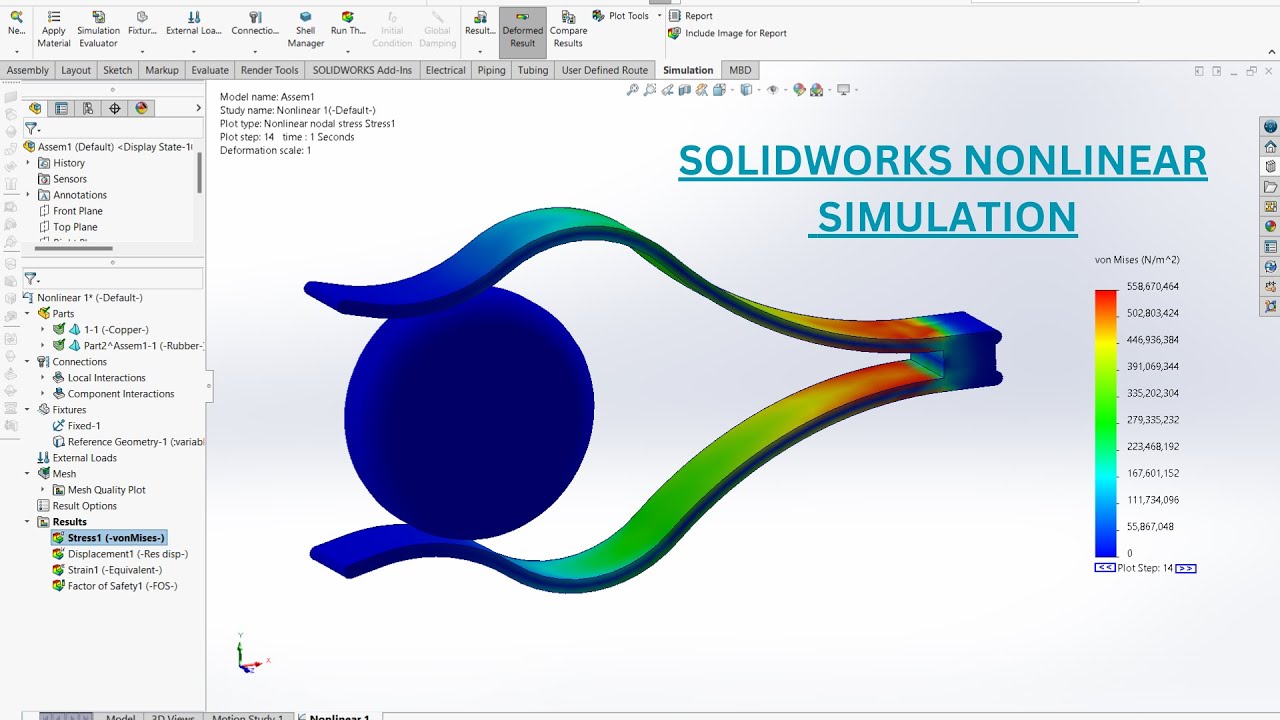1280x720 pixels.
Task: Open the DimXpertManager tab
Action: (115, 108)
